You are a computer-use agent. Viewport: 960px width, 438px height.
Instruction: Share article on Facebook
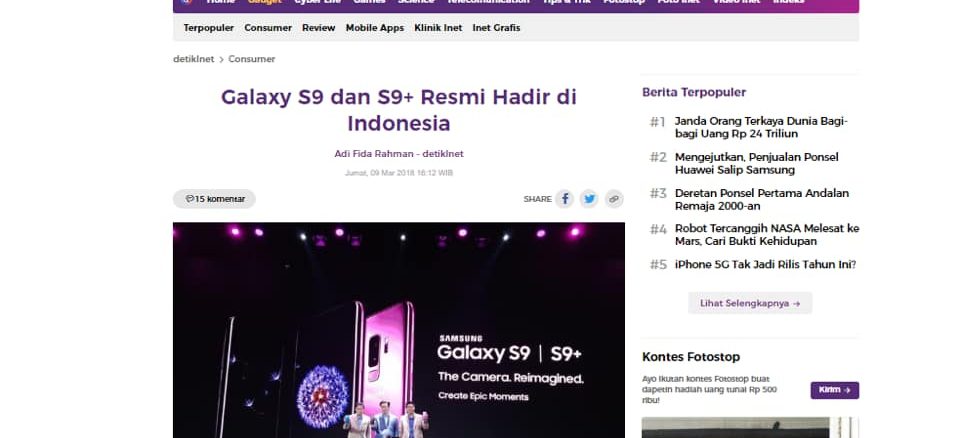tap(564, 198)
